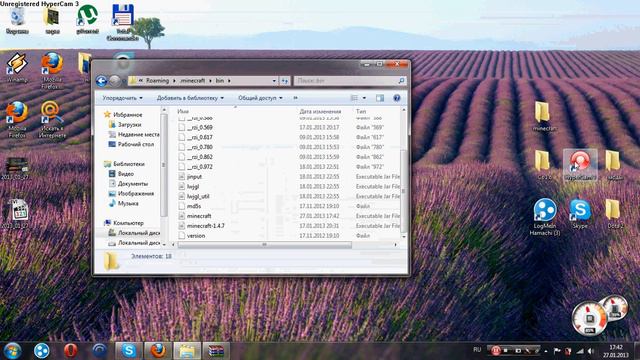Screen dimensions: 640x360
Task: Open the Общий доступ dropdown
Action: (x=260, y=98)
